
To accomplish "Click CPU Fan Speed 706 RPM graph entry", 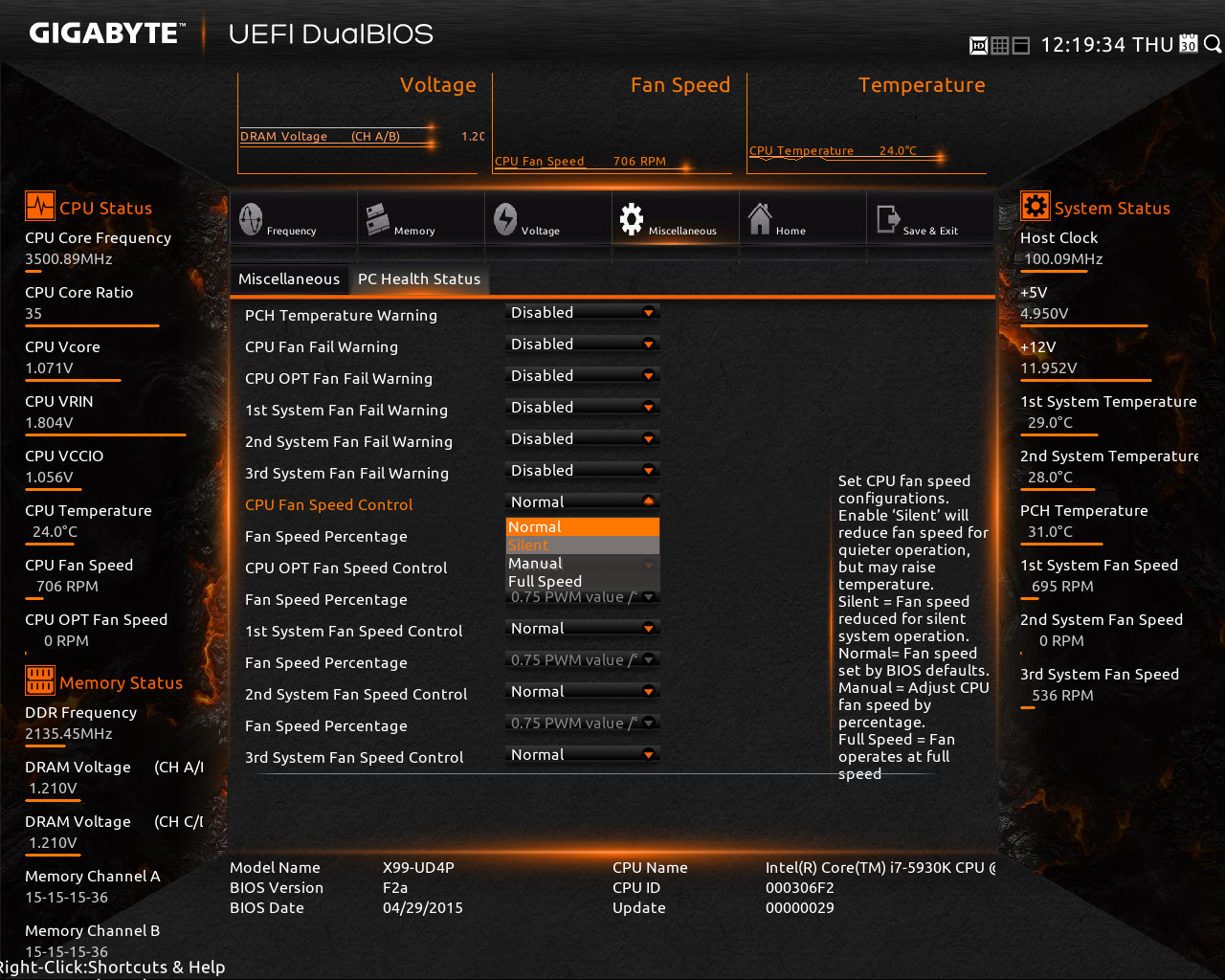I will [x=580, y=162].
